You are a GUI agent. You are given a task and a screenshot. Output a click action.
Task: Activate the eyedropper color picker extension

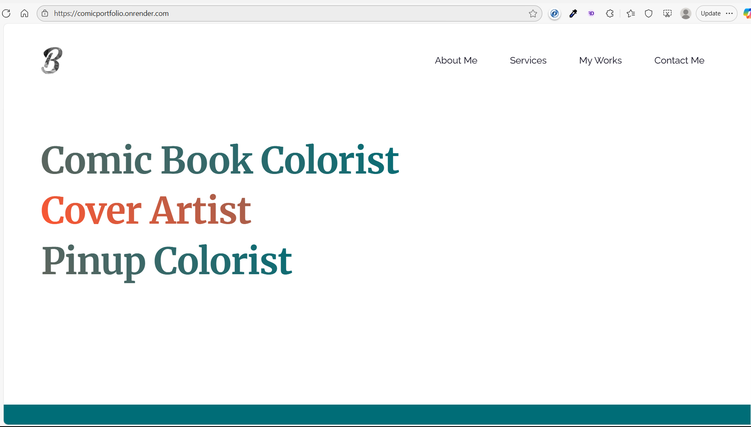(x=573, y=13)
